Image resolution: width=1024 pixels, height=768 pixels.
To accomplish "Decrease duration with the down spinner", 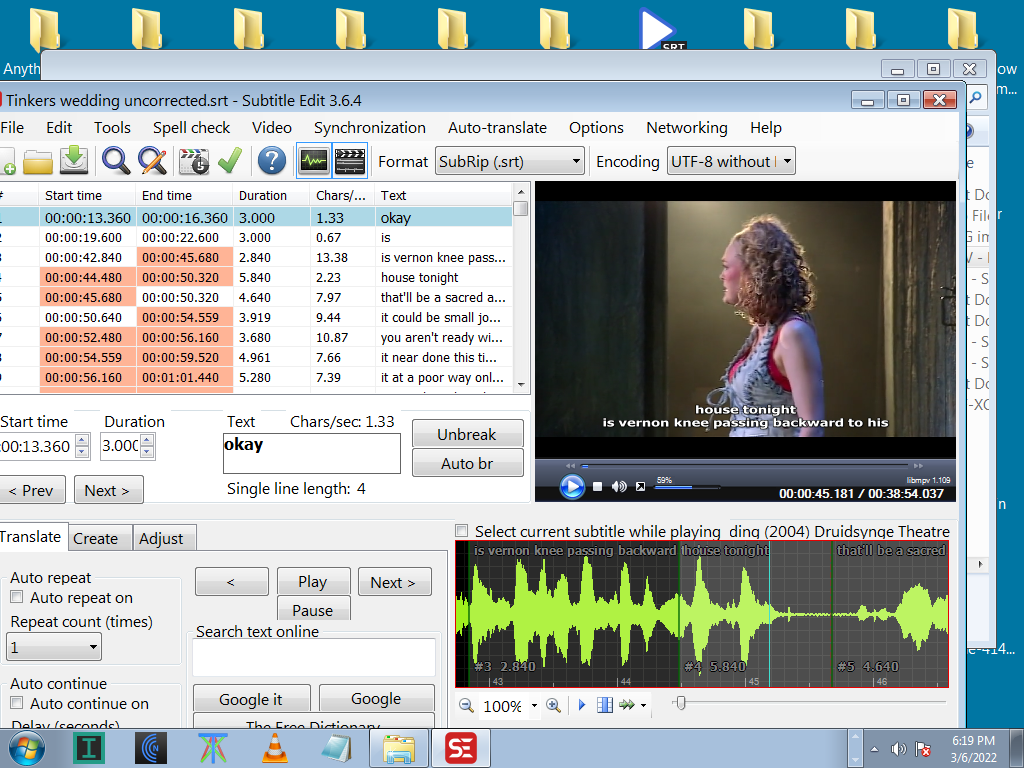I will tap(147, 452).
